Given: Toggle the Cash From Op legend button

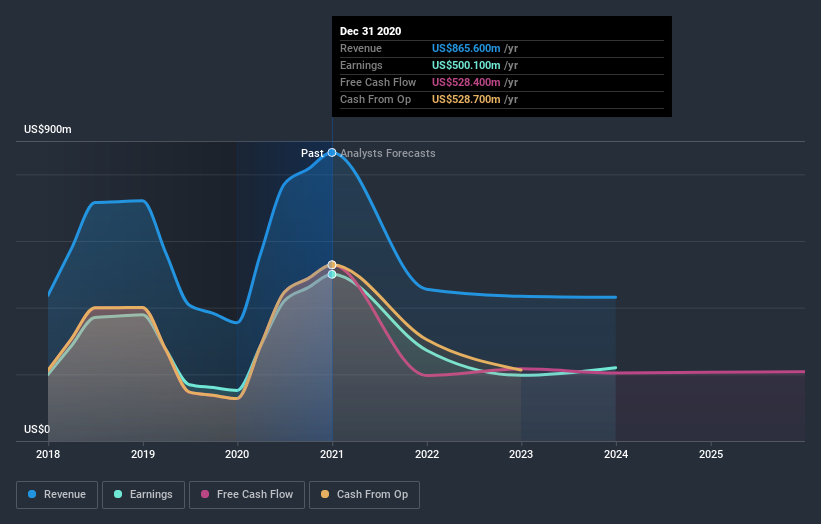Looking at the screenshot, I should 364,495.
